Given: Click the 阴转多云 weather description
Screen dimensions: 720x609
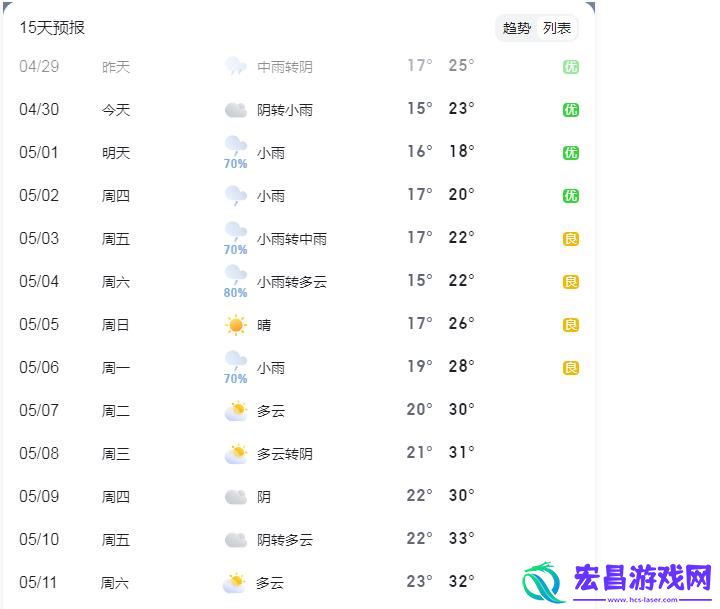Looking at the screenshot, I should [x=285, y=540].
